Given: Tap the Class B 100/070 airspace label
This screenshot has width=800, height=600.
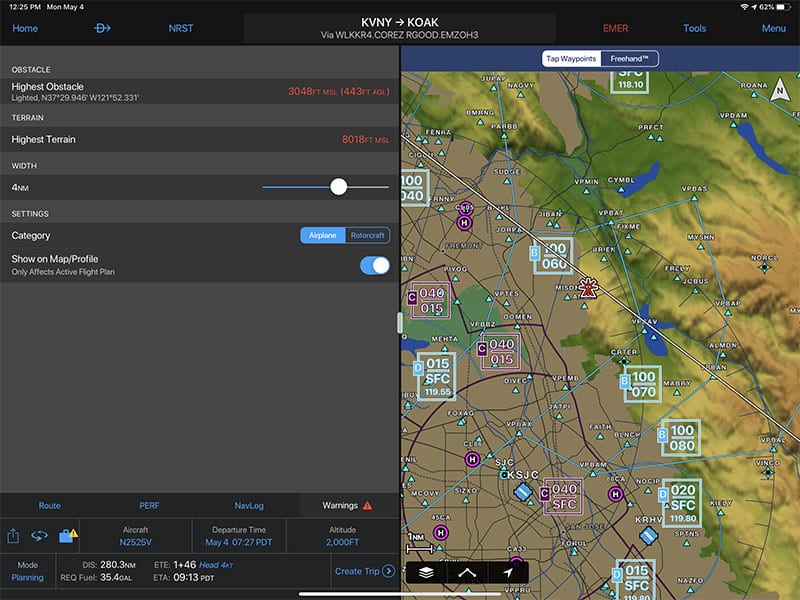Looking at the screenshot, I should pyautogui.click(x=641, y=384).
